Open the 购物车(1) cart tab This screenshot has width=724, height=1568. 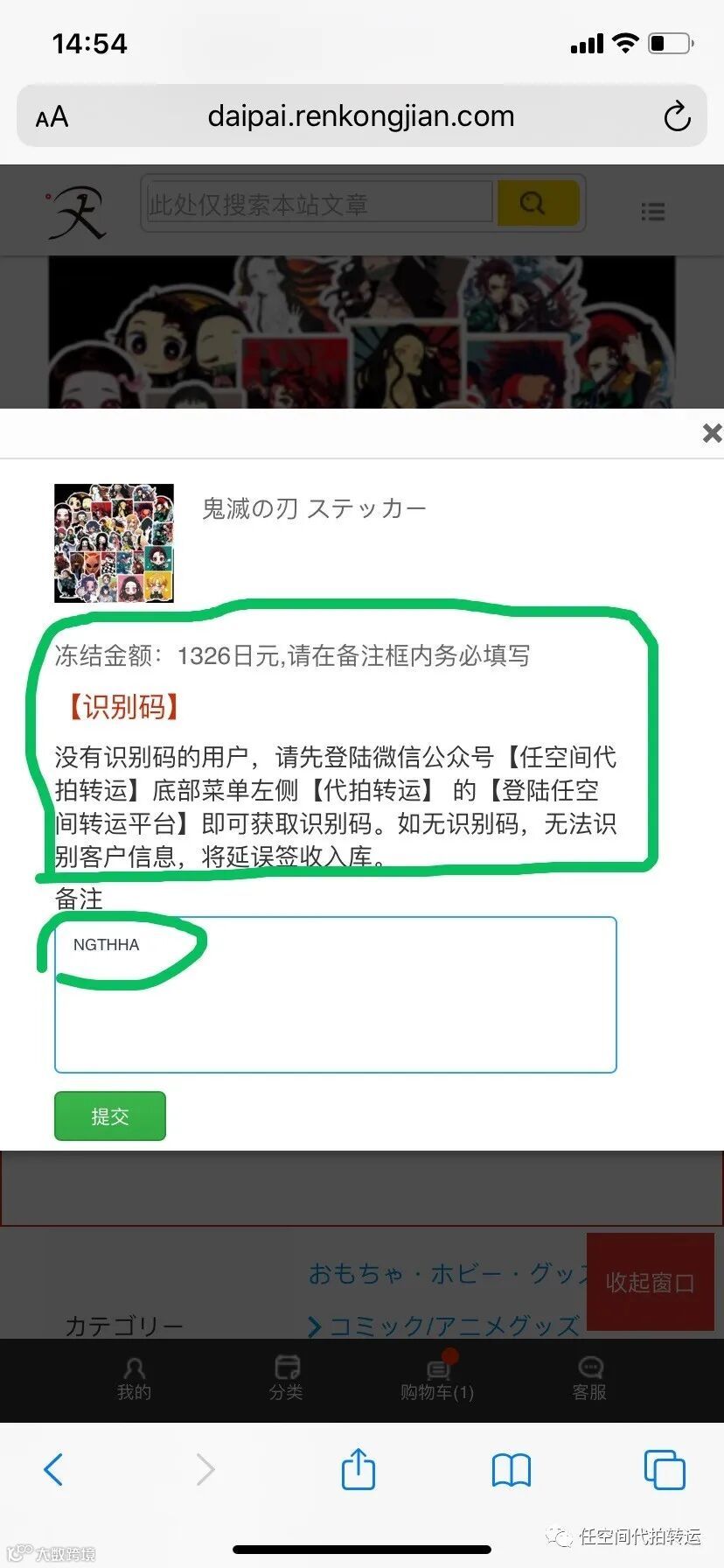(437, 1380)
